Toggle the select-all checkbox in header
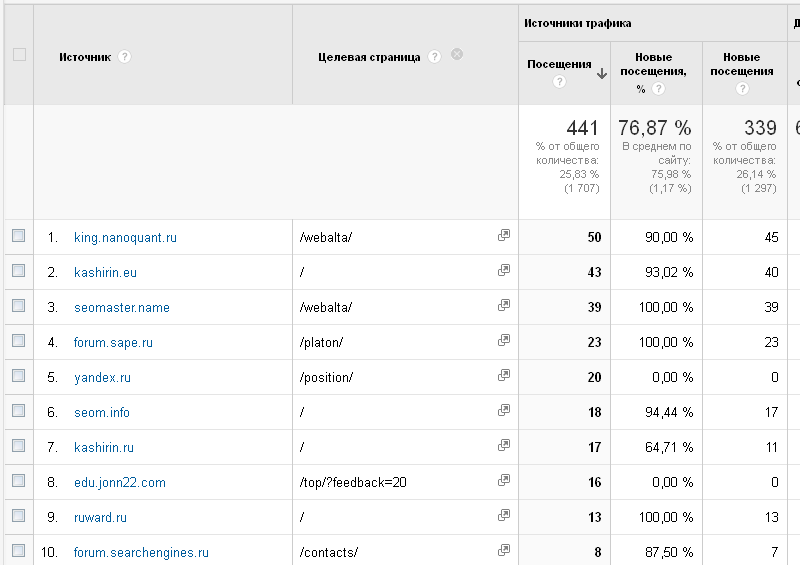Image resolution: width=800 pixels, height=565 pixels. [19, 55]
